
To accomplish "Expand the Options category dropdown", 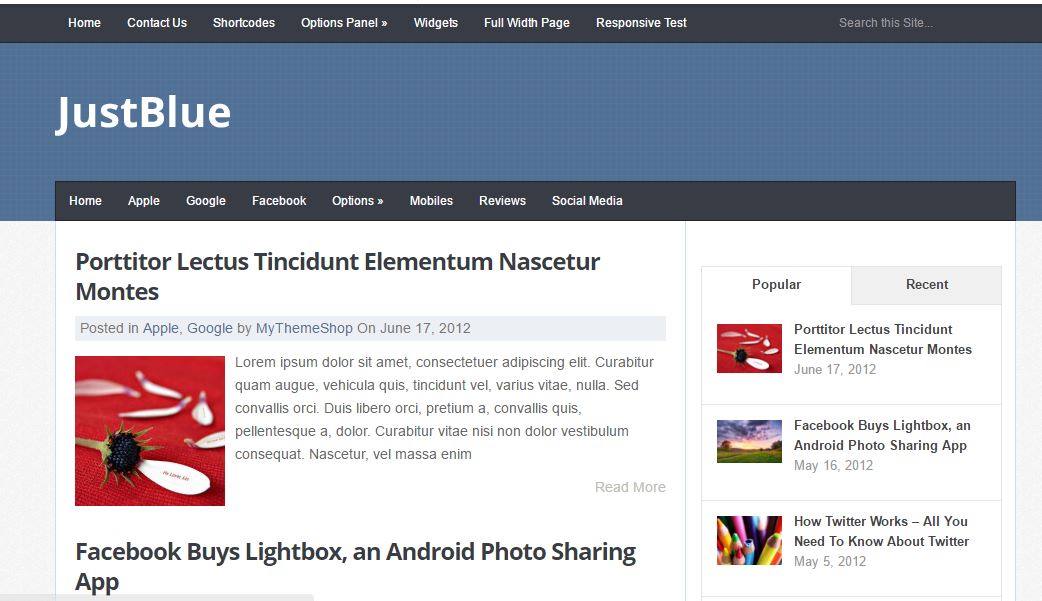I will pyautogui.click(x=357, y=201).
